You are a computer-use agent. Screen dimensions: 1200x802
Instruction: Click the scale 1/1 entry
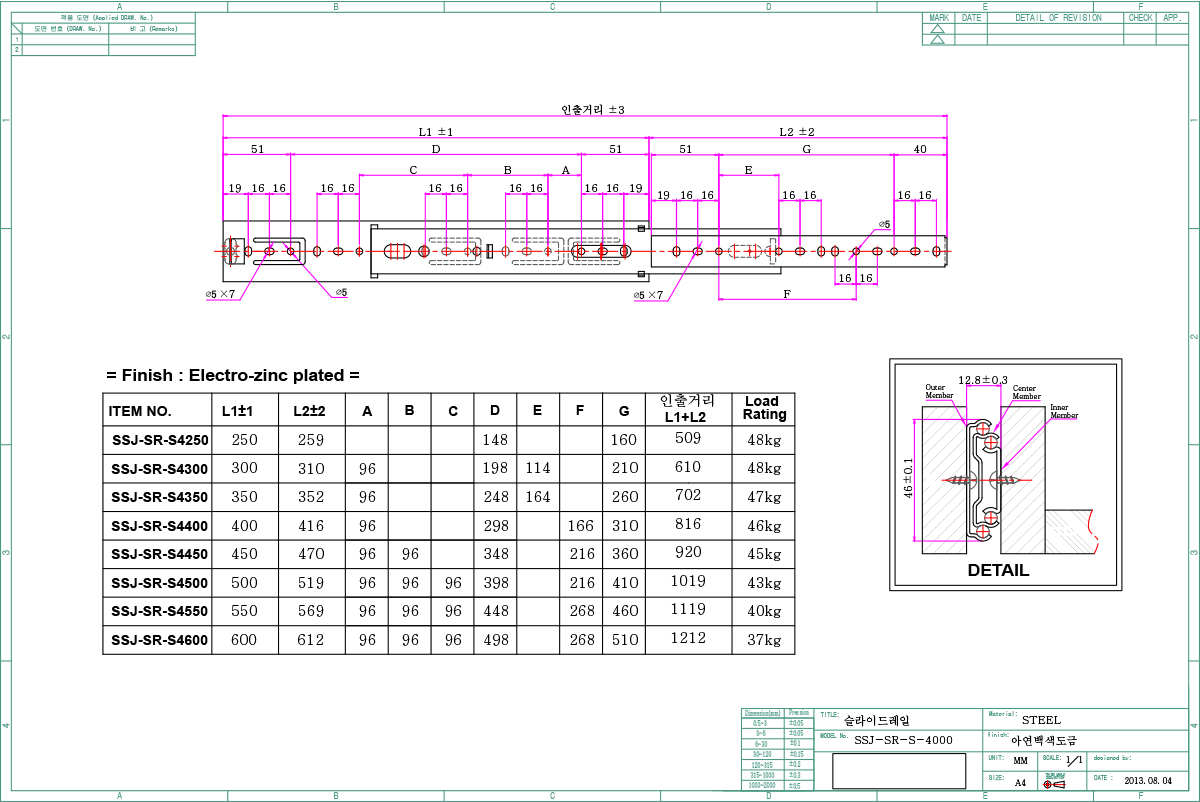coord(1074,761)
